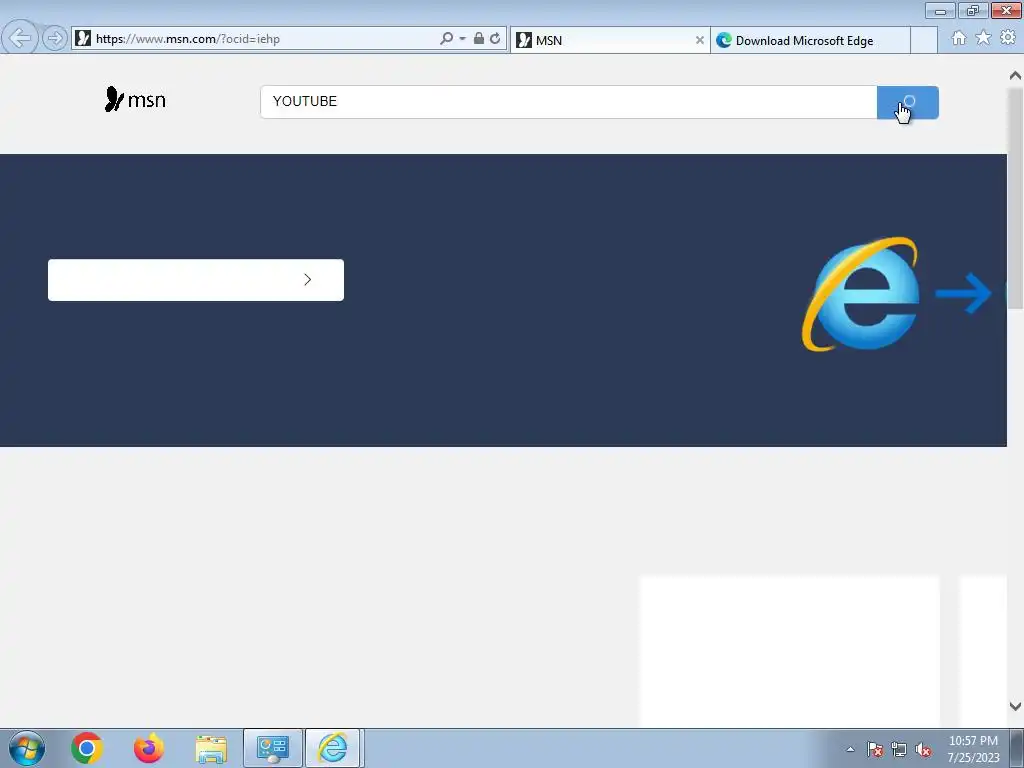Show hidden system tray icons arrow

[x=850, y=749]
